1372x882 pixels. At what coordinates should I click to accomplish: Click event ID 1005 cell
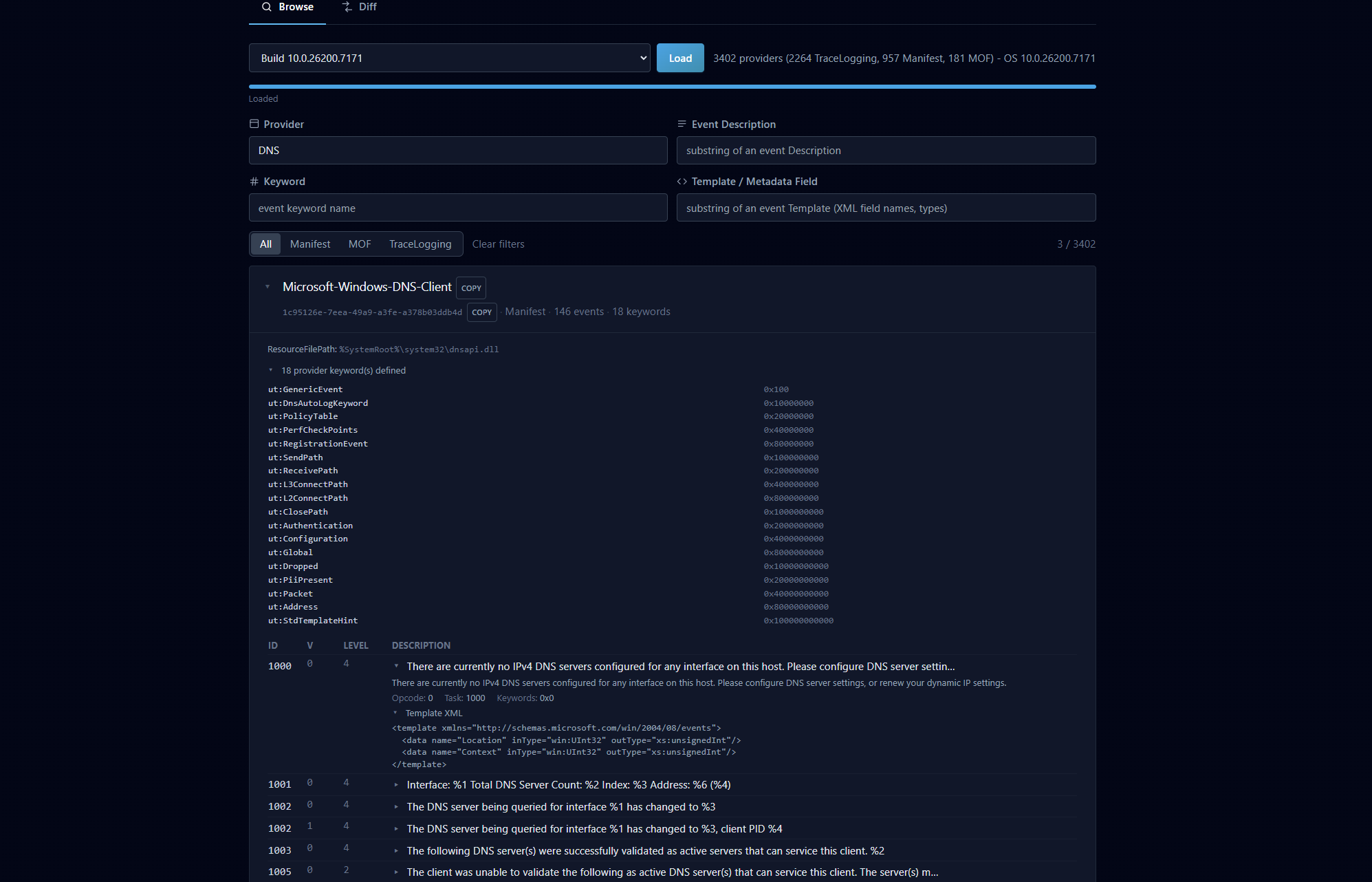pyautogui.click(x=280, y=872)
